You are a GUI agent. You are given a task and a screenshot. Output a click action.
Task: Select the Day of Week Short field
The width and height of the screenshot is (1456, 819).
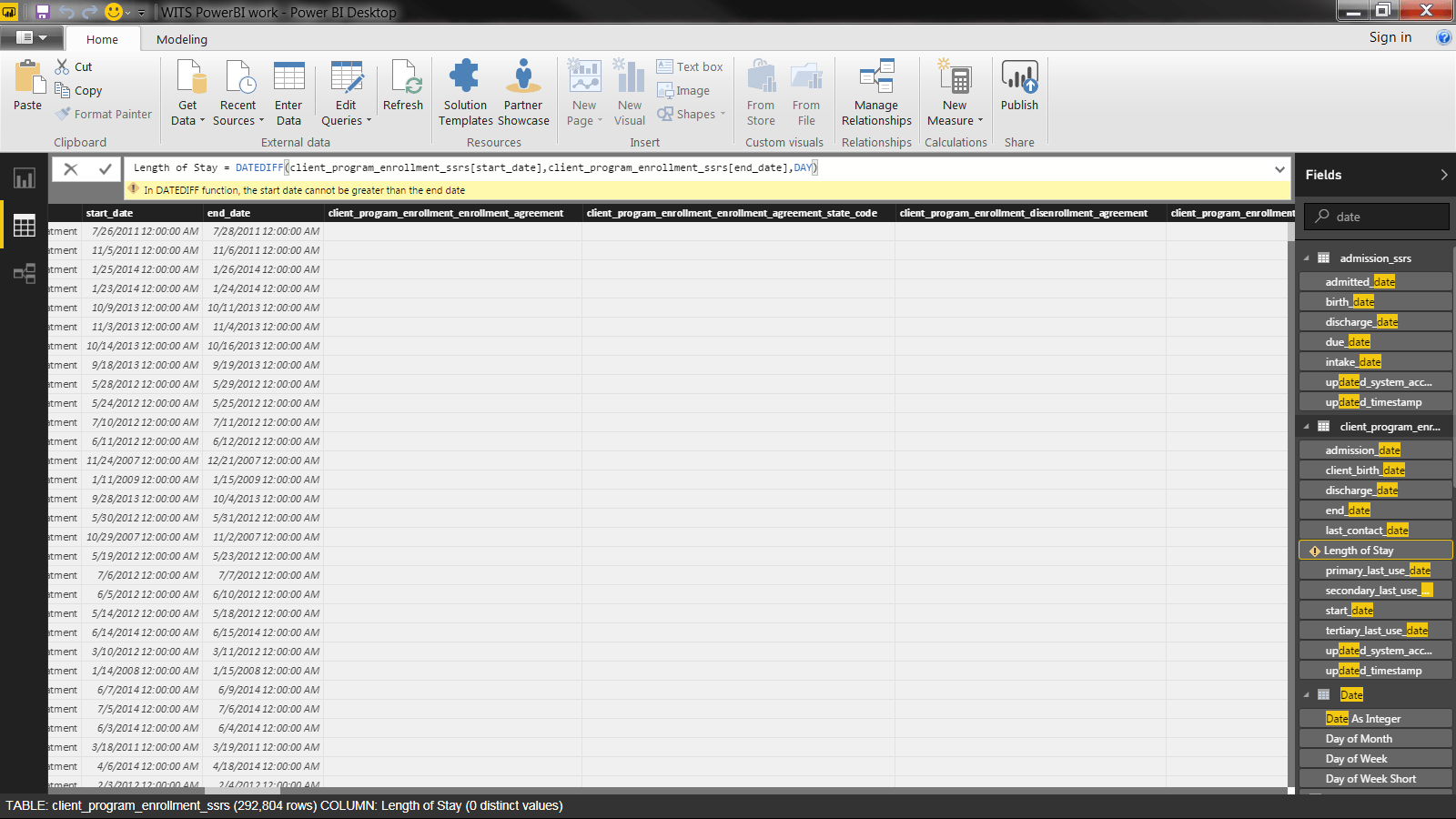[1375, 779]
